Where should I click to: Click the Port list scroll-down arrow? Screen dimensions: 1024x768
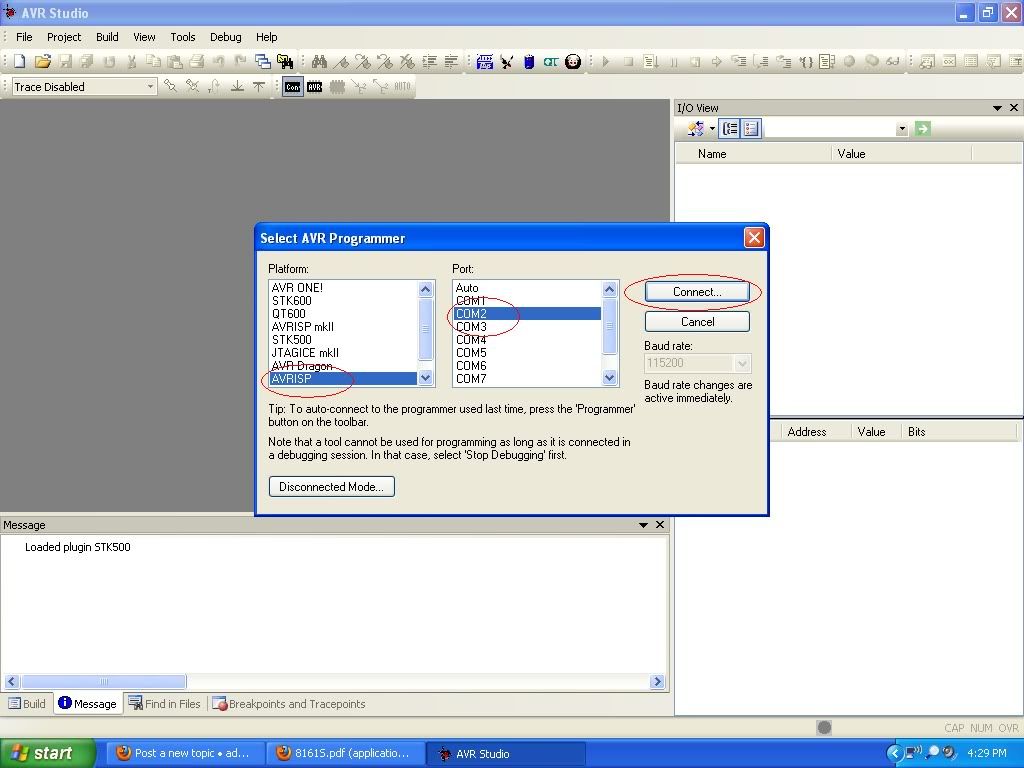(x=609, y=377)
